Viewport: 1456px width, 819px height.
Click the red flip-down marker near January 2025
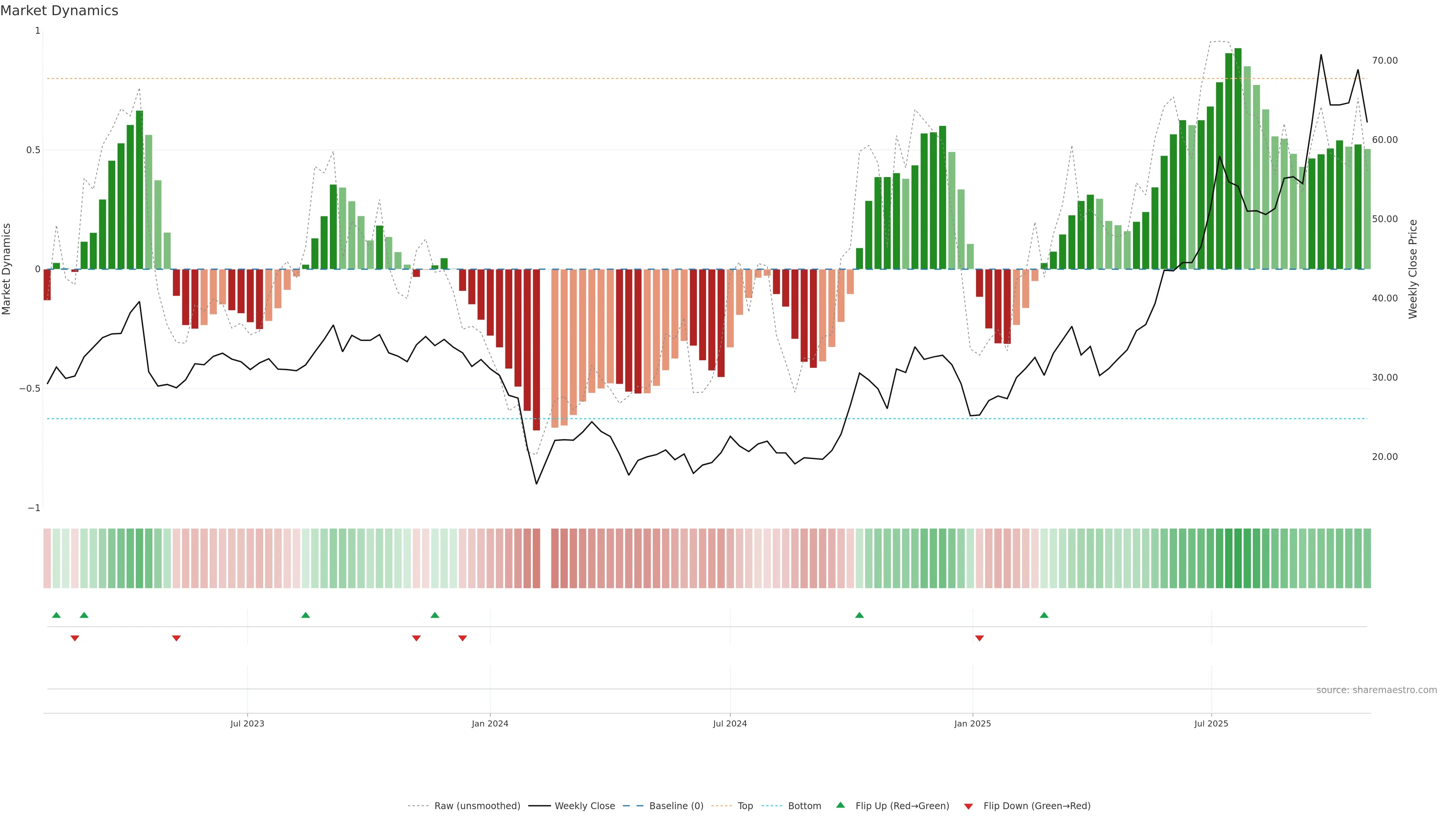(x=979, y=638)
